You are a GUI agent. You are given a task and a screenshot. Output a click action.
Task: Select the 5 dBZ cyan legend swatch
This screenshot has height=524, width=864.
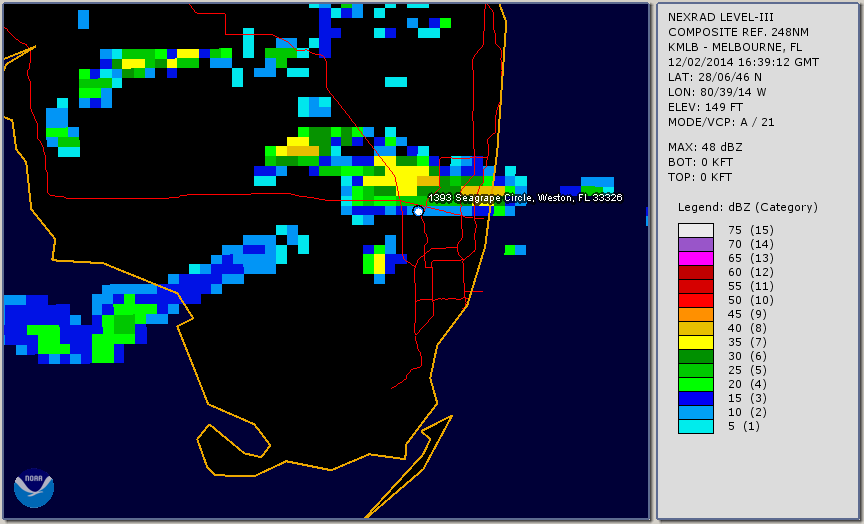[x=695, y=426]
